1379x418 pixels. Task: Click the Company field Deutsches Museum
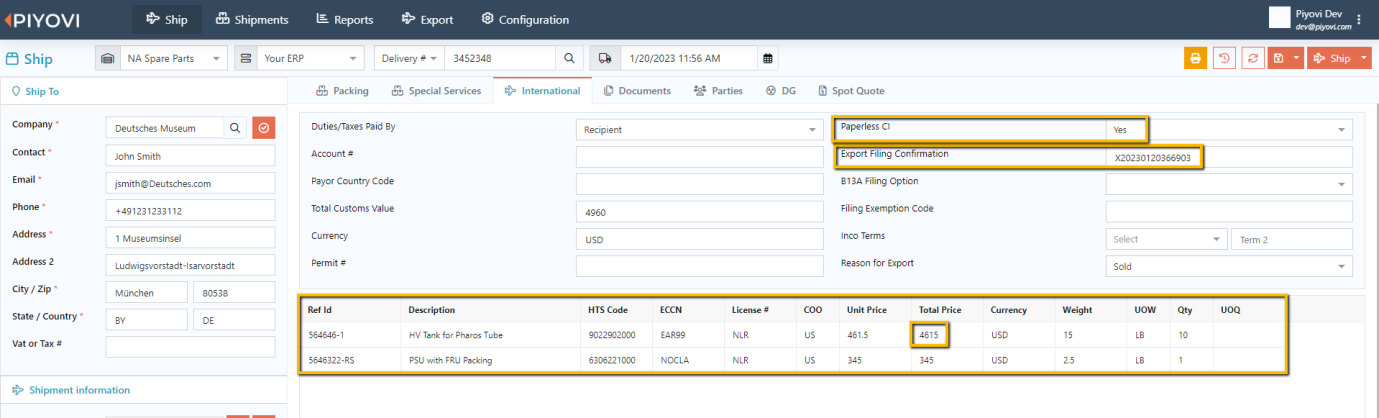click(165, 128)
